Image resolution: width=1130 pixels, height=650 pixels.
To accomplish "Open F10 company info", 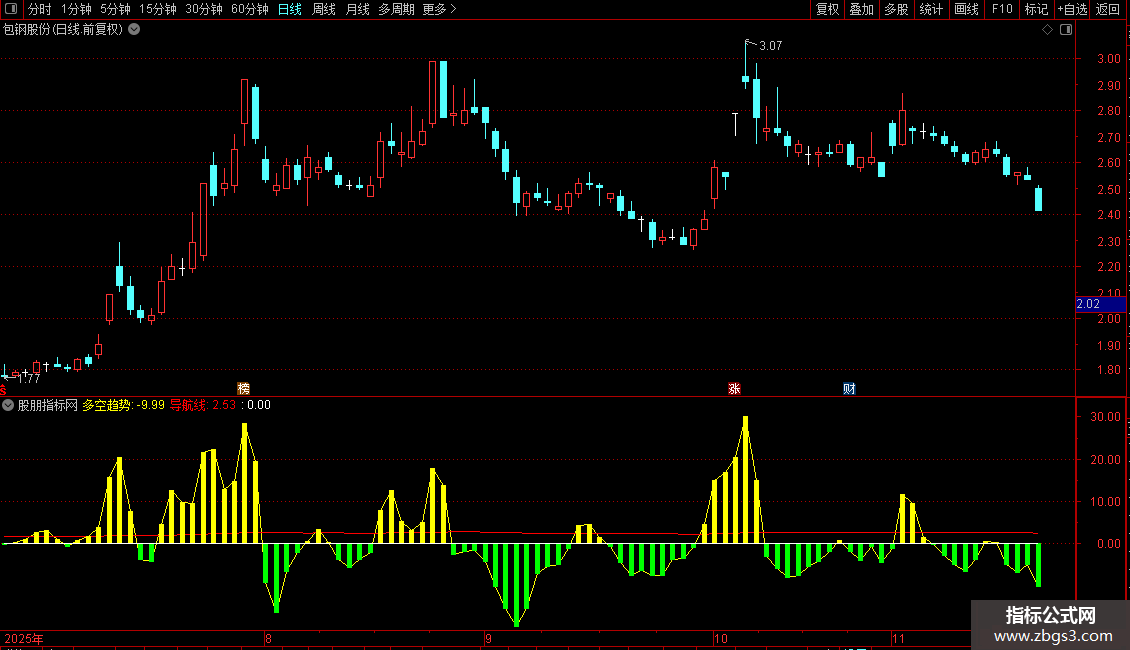I will [1002, 9].
